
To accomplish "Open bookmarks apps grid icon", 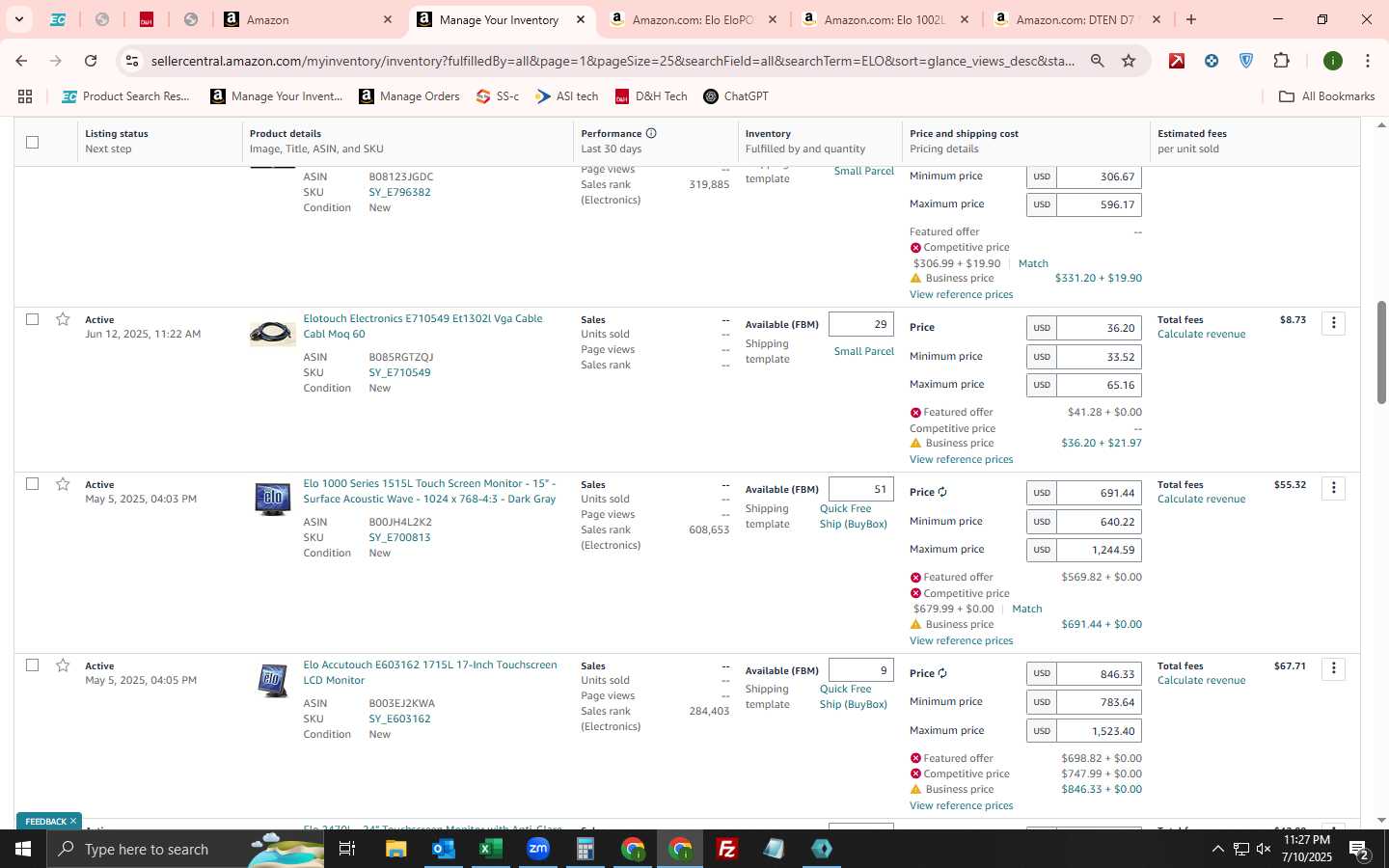I will coord(25,96).
